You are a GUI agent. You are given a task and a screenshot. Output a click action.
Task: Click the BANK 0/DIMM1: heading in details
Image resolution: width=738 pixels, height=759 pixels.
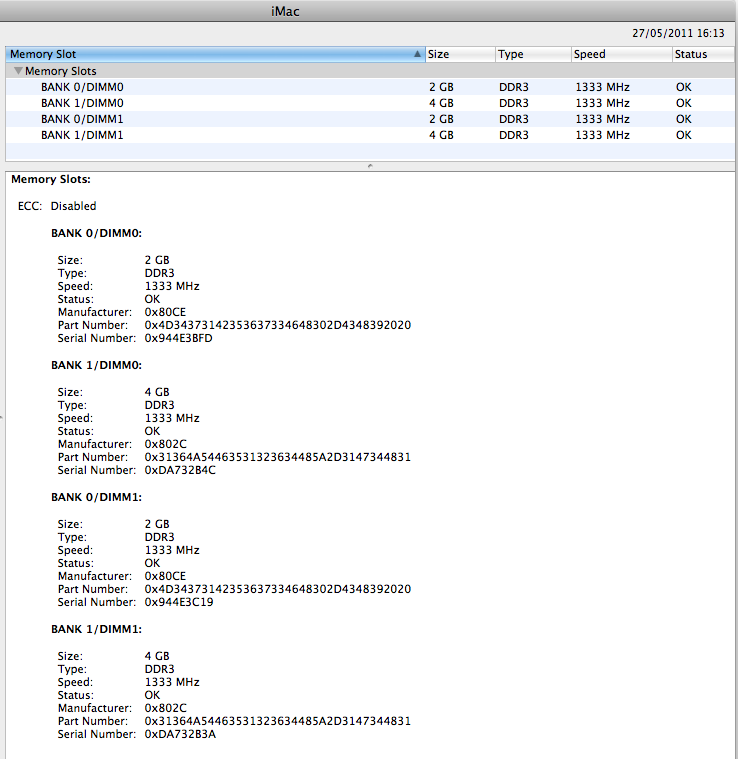[x=96, y=498]
